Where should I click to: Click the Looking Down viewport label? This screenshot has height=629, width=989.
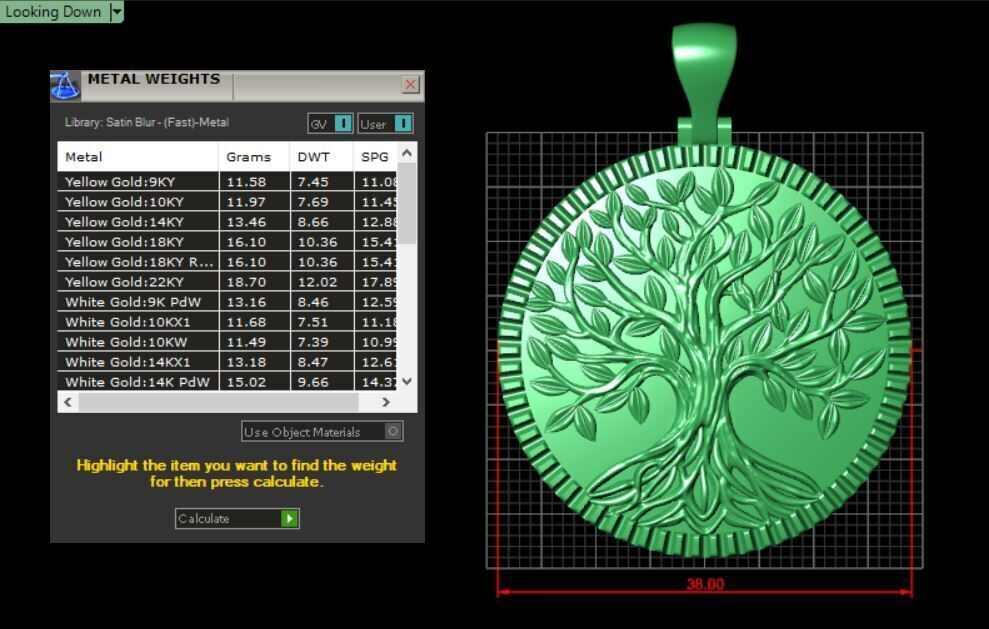click(53, 11)
